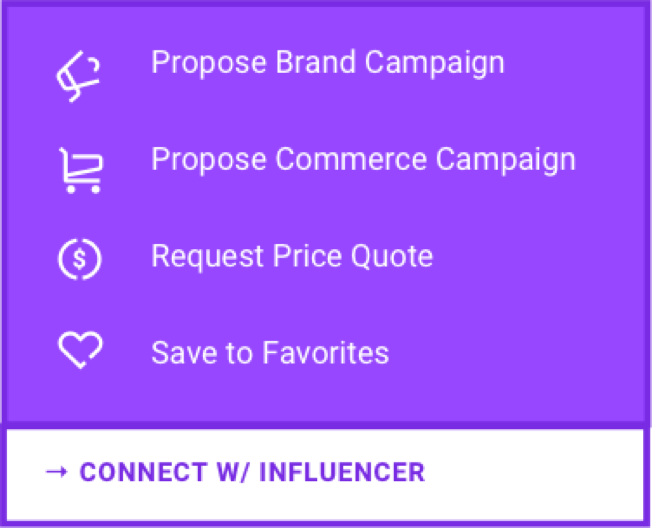Click the 'Favorites' label text
652x528 pixels.
click(x=326, y=353)
